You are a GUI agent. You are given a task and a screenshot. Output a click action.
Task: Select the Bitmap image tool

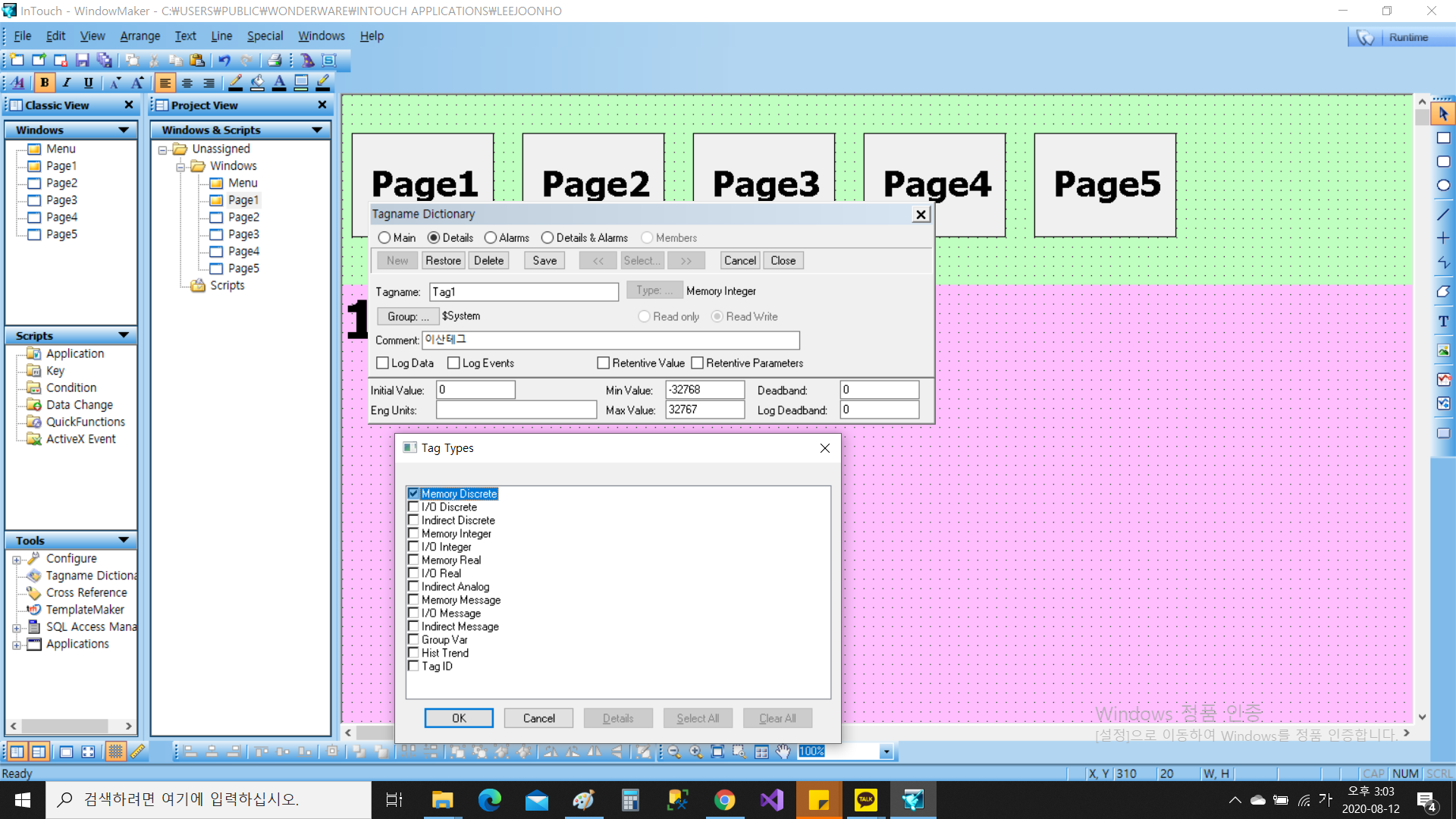[1443, 350]
